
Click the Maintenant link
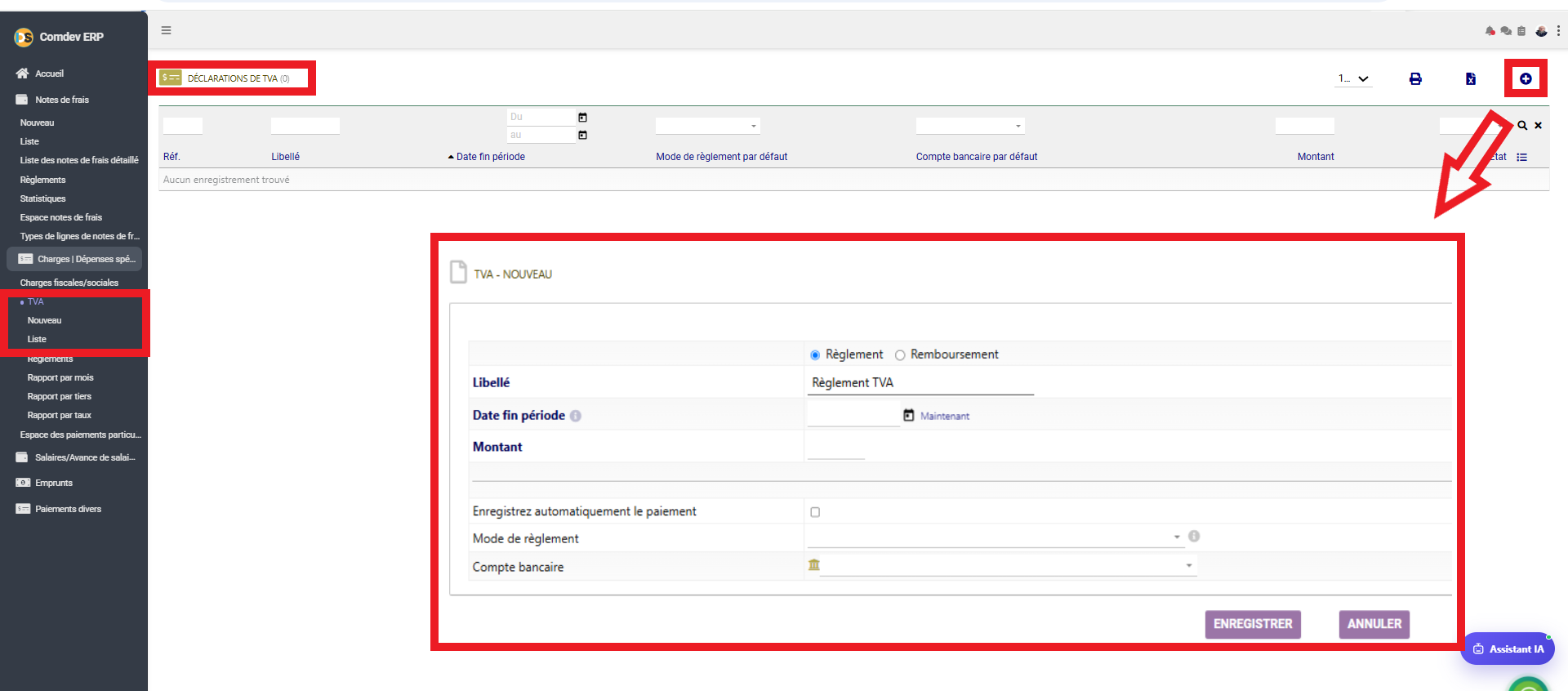[x=945, y=416]
